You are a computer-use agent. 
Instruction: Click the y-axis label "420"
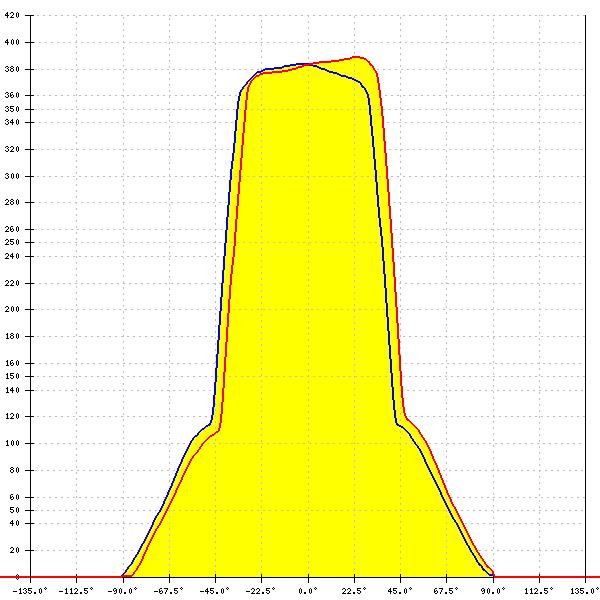point(11,15)
